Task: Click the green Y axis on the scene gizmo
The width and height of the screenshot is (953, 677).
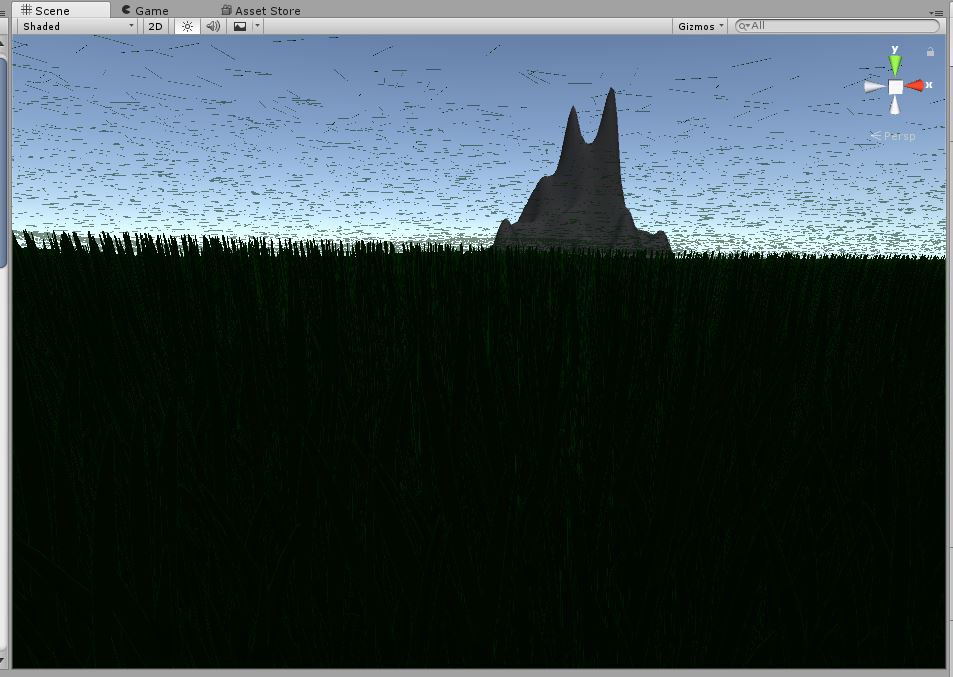Action: [x=894, y=62]
